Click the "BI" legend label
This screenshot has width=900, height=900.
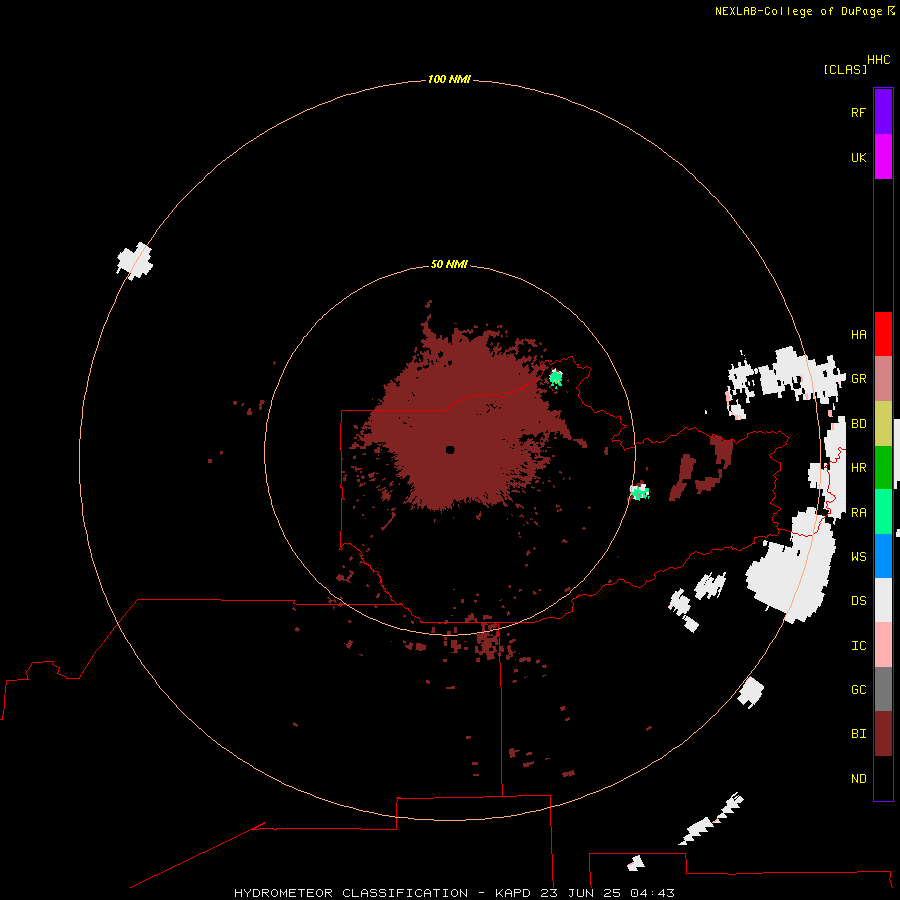click(x=858, y=734)
